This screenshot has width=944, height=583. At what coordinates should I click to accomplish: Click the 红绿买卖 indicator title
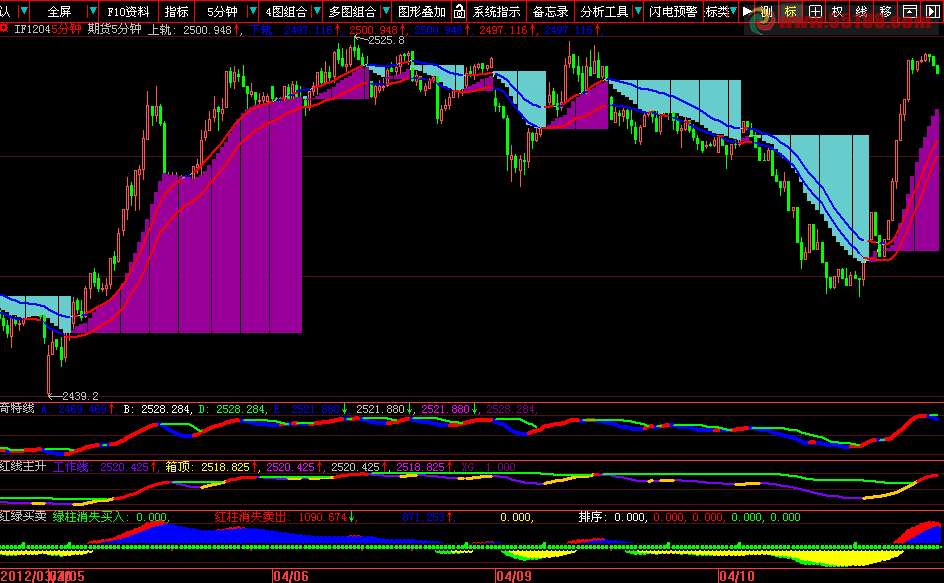pyautogui.click(x=23, y=516)
